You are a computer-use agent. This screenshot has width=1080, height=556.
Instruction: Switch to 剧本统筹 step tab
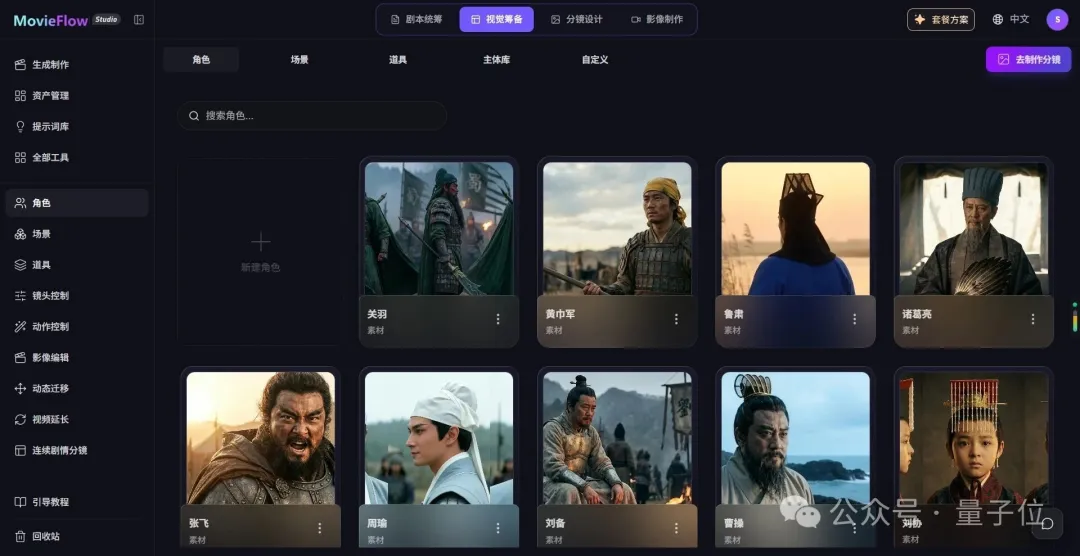(417, 19)
